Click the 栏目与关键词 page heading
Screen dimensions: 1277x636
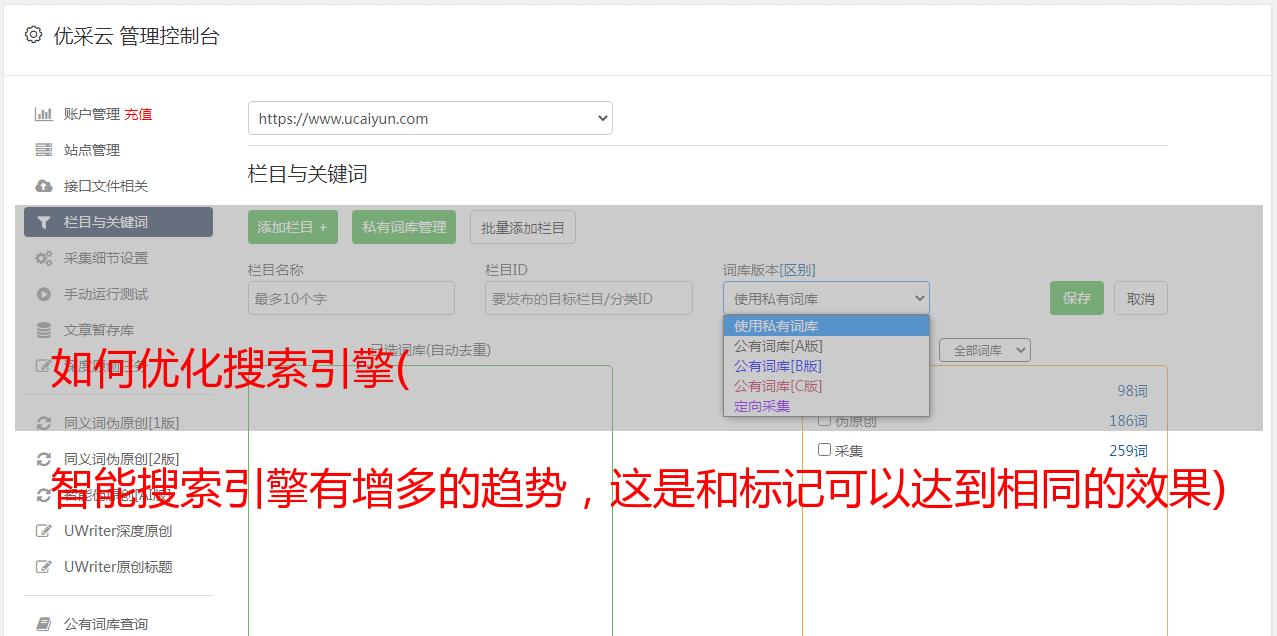coord(308,174)
